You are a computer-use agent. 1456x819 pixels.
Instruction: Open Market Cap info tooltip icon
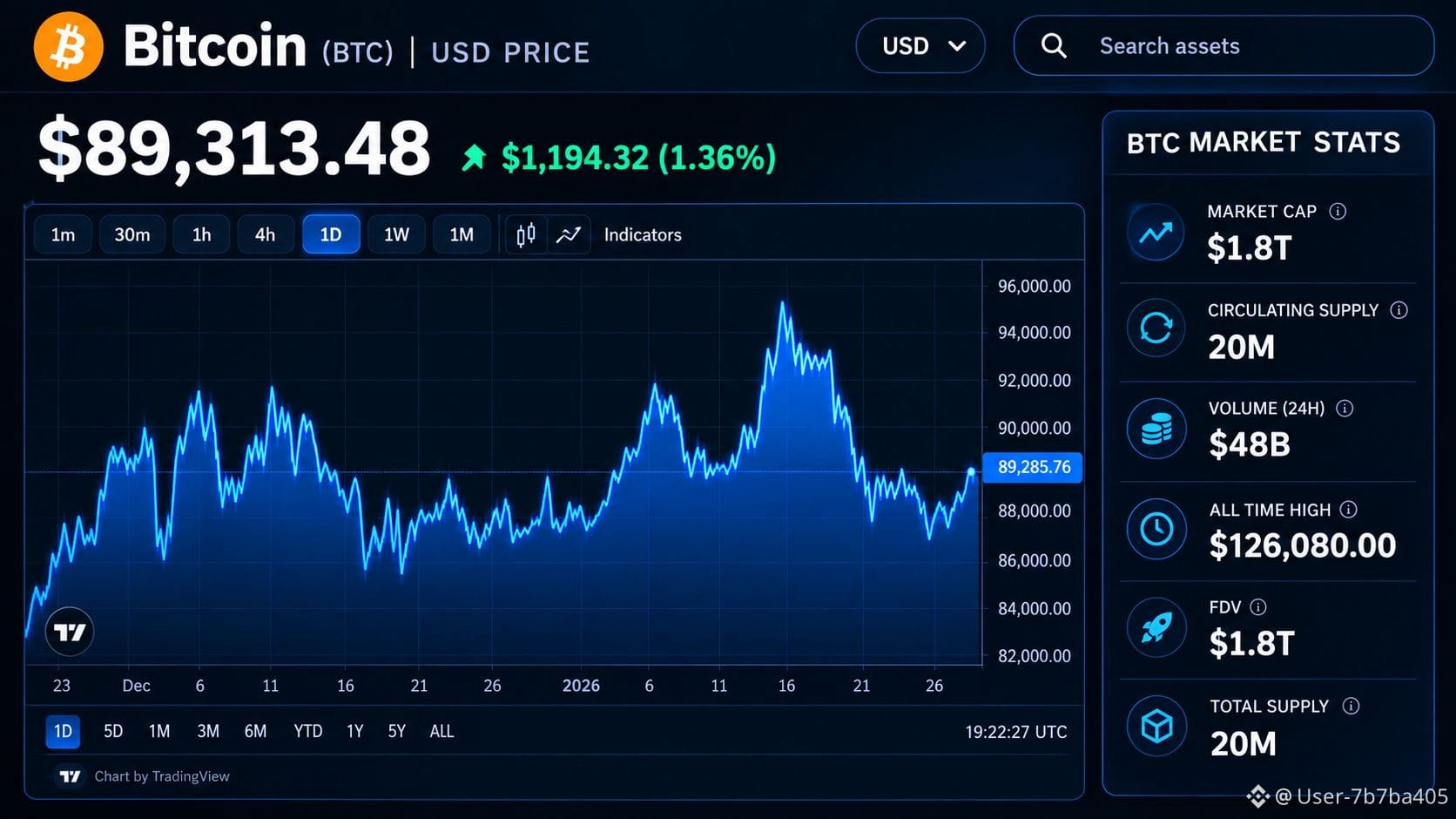(1338, 211)
